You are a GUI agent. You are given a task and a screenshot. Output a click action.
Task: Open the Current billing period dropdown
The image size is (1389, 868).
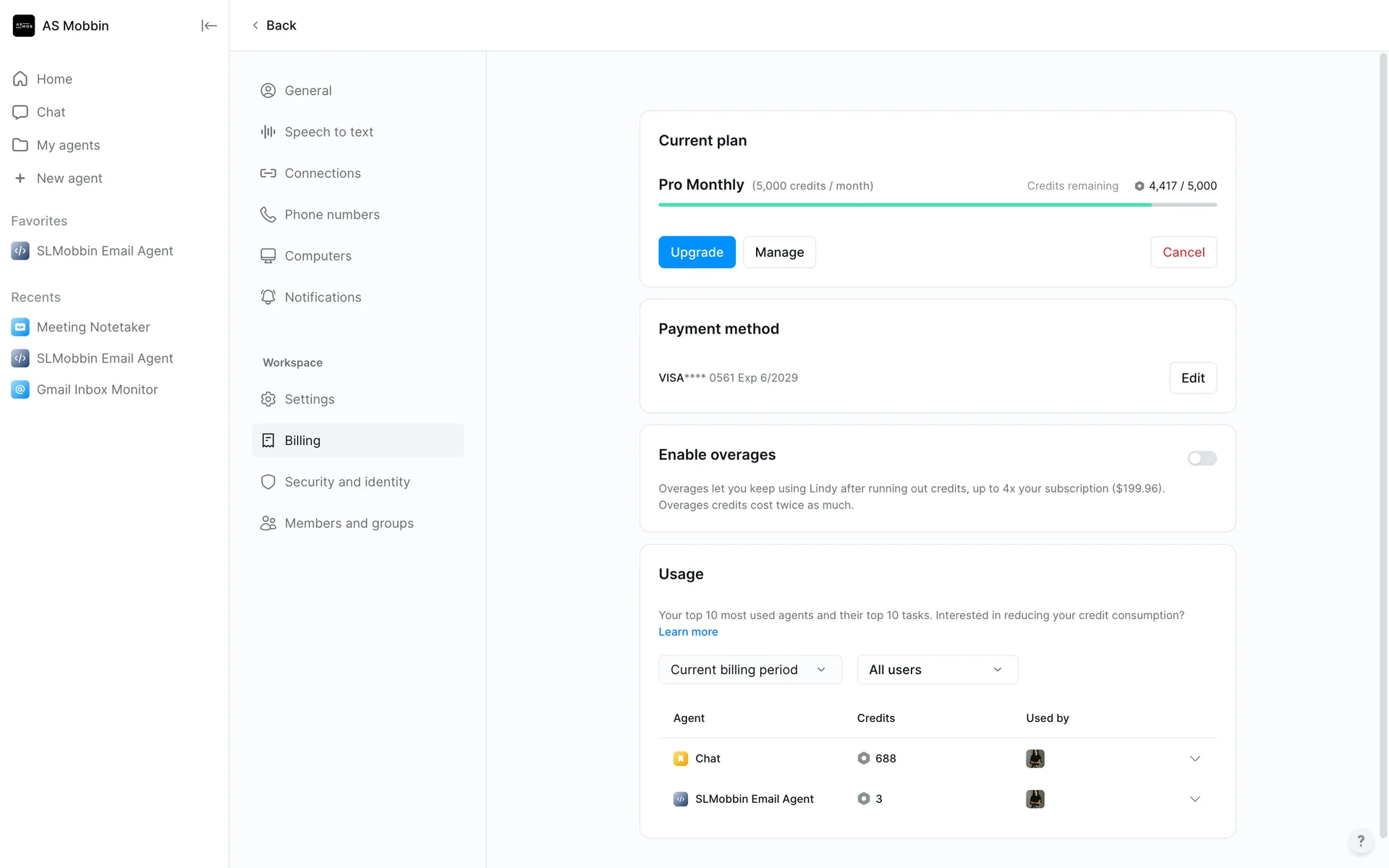coord(749,670)
